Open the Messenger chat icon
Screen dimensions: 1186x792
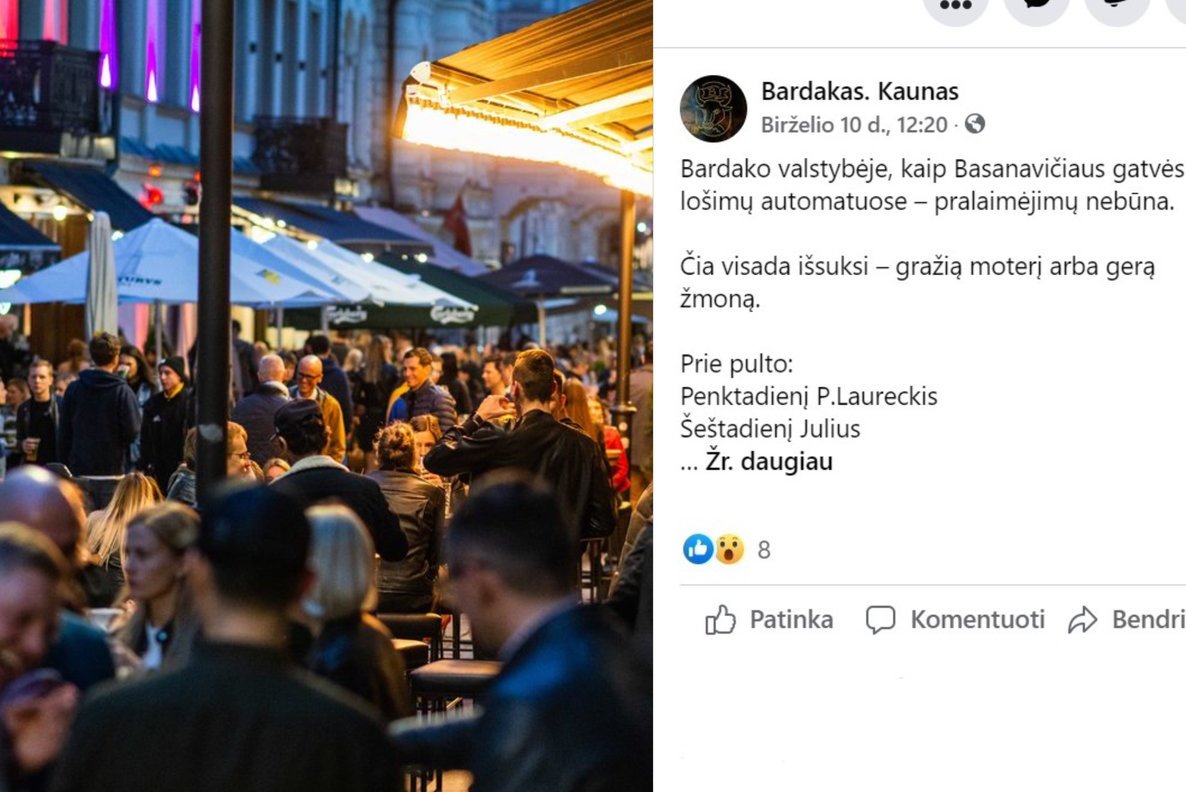(x=1036, y=8)
